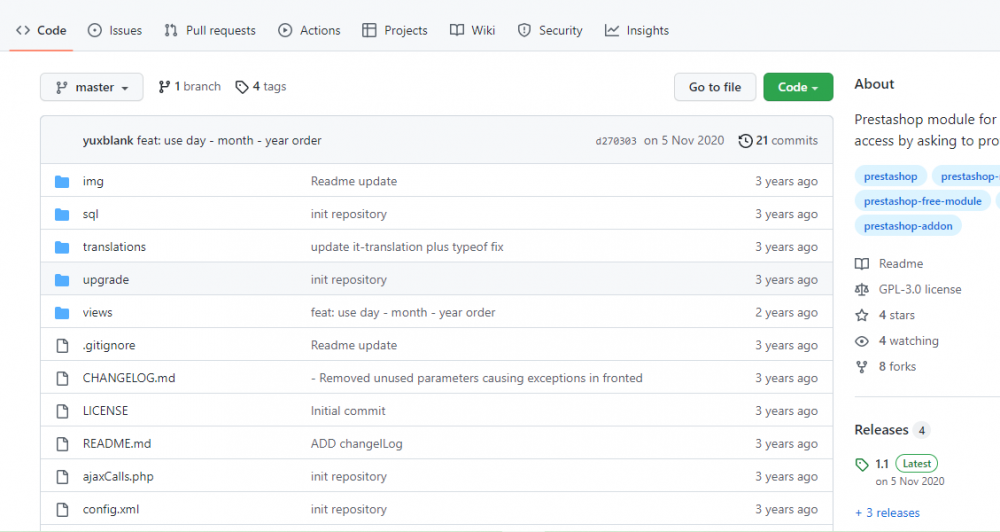Image resolution: width=1000 pixels, height=532 pixels.
Task: Click the star icon beside 4 stars
Action: (x=862, y=315)
